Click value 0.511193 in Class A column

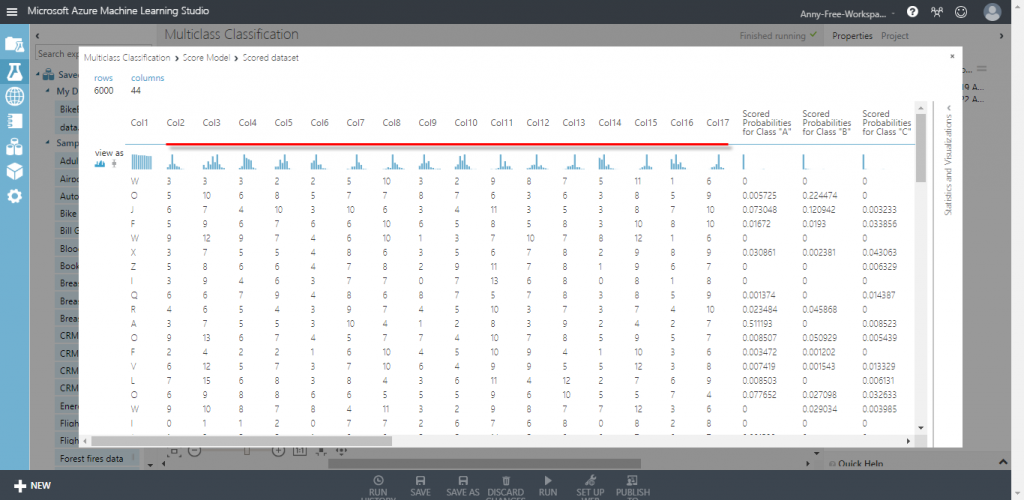pos(758,322)
